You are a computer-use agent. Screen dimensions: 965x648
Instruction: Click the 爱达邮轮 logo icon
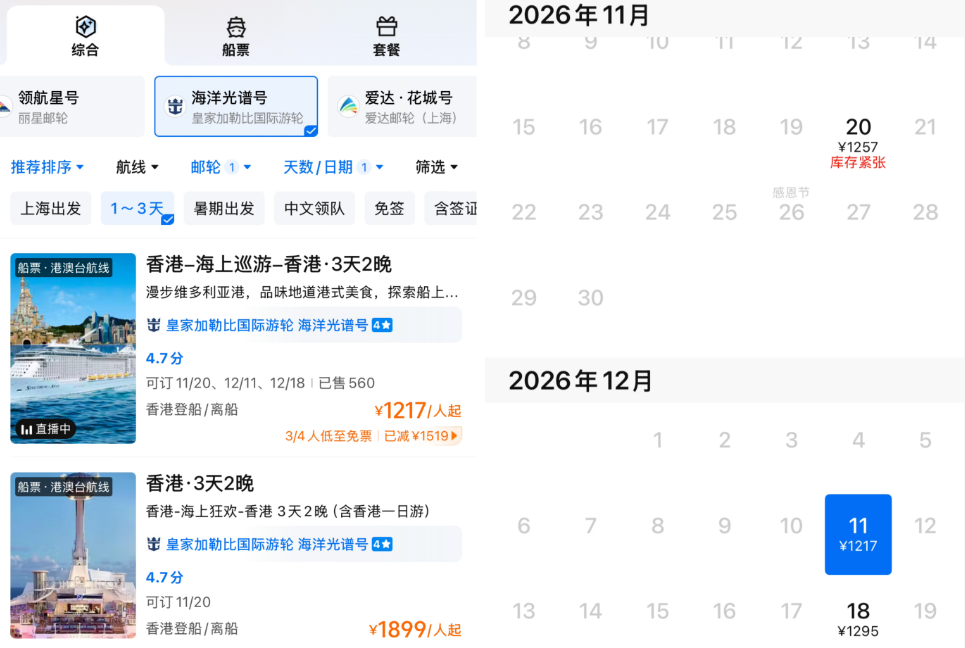(348, 106)
